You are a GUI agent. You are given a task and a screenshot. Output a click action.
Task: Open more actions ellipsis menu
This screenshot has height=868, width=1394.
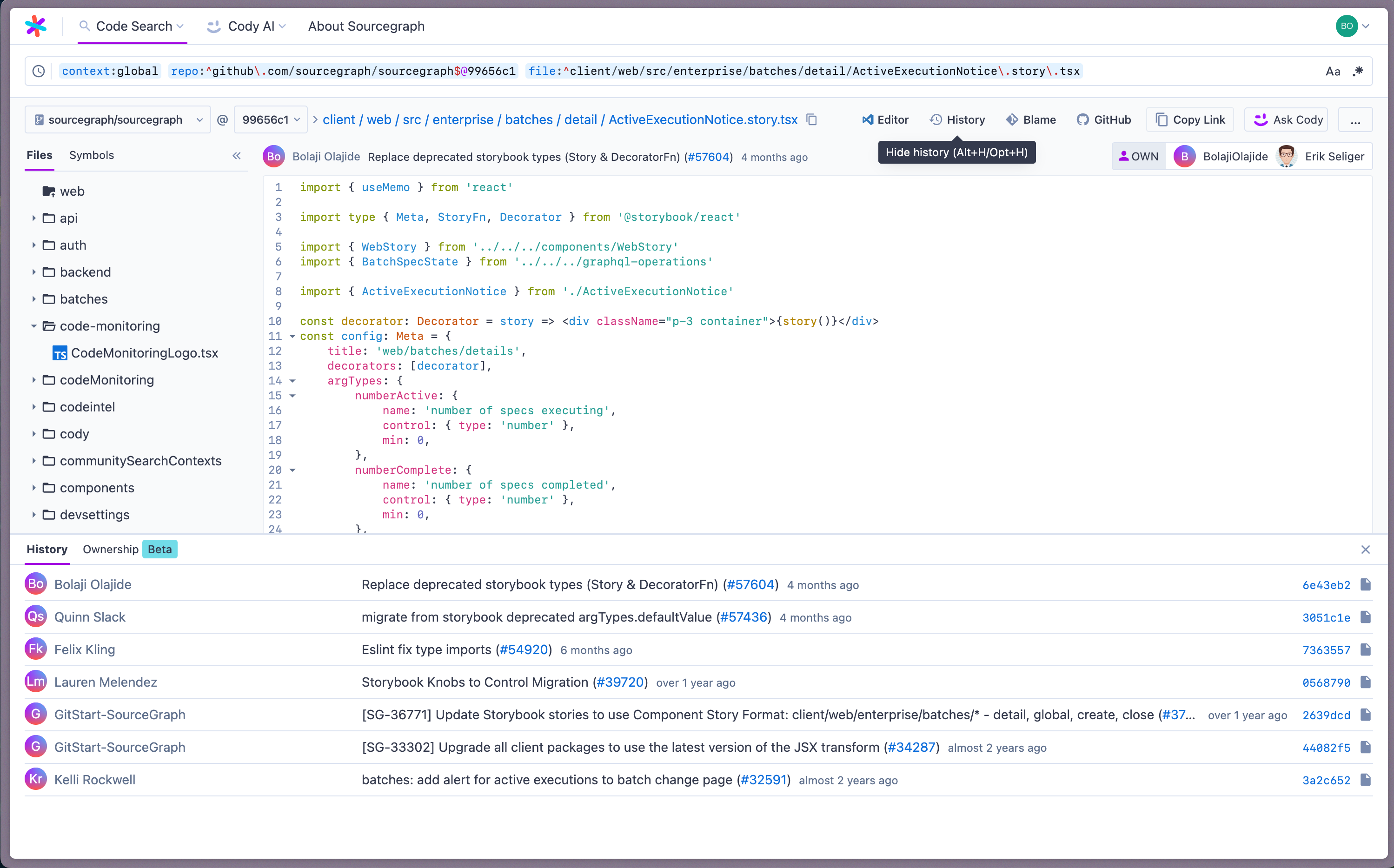(1355, 119)
